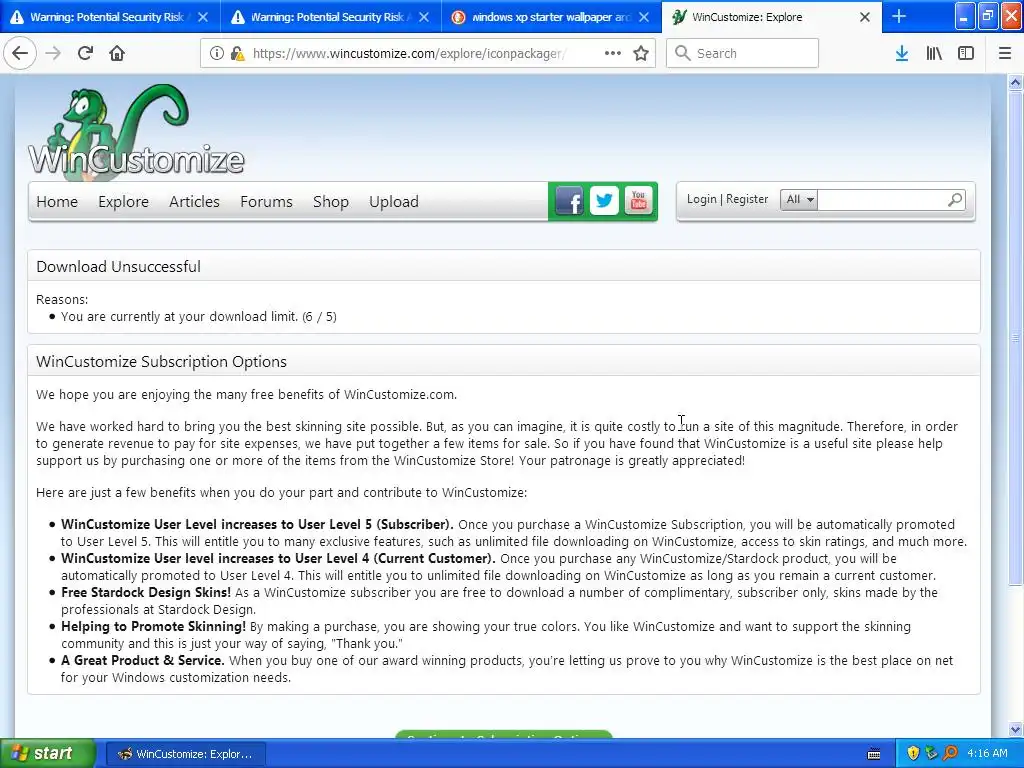Open a new browser tab
This screenshot has width=1024, height=768.
pos(899,16)
